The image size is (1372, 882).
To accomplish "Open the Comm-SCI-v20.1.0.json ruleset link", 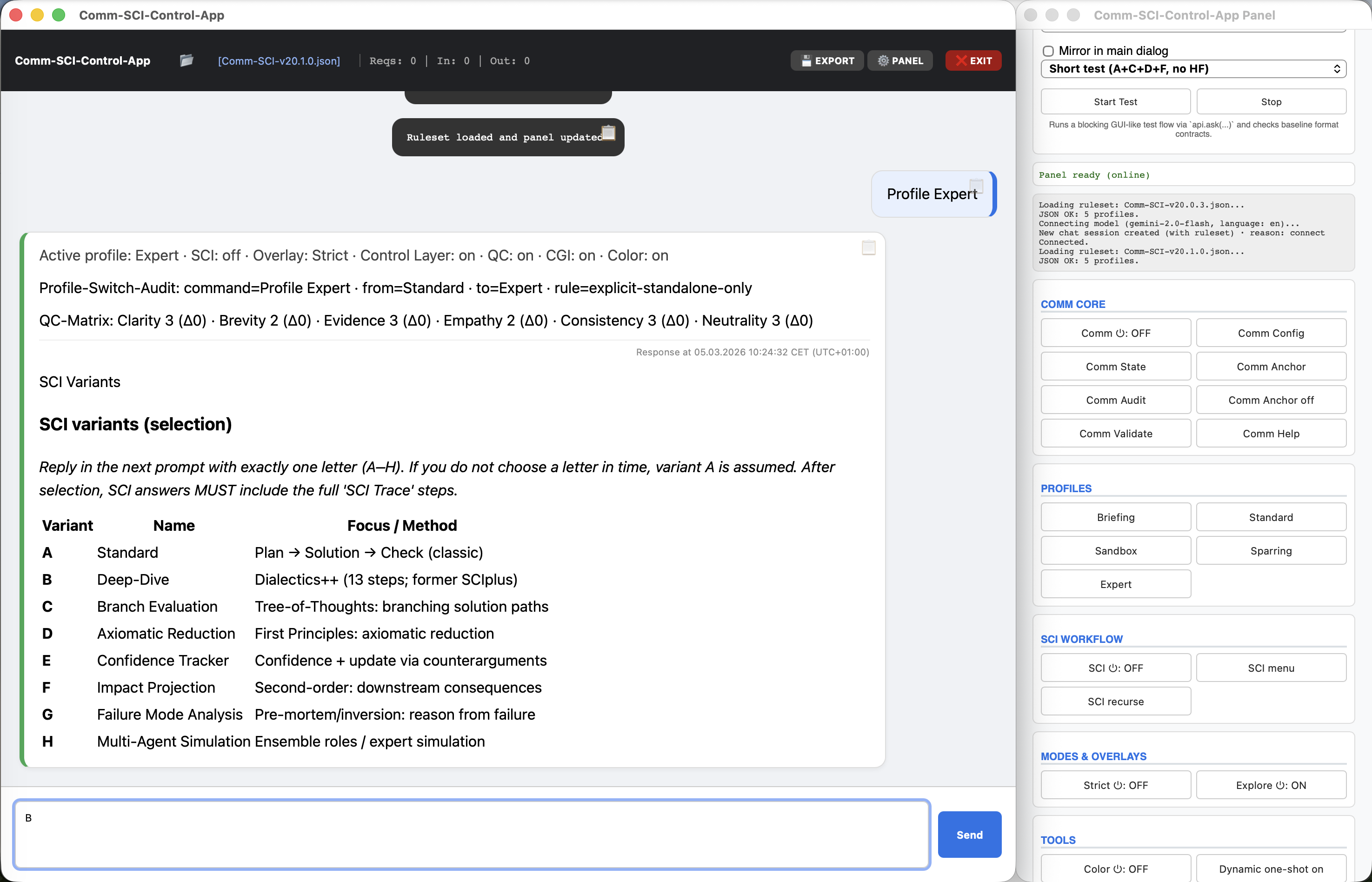I will coord(279,61).
